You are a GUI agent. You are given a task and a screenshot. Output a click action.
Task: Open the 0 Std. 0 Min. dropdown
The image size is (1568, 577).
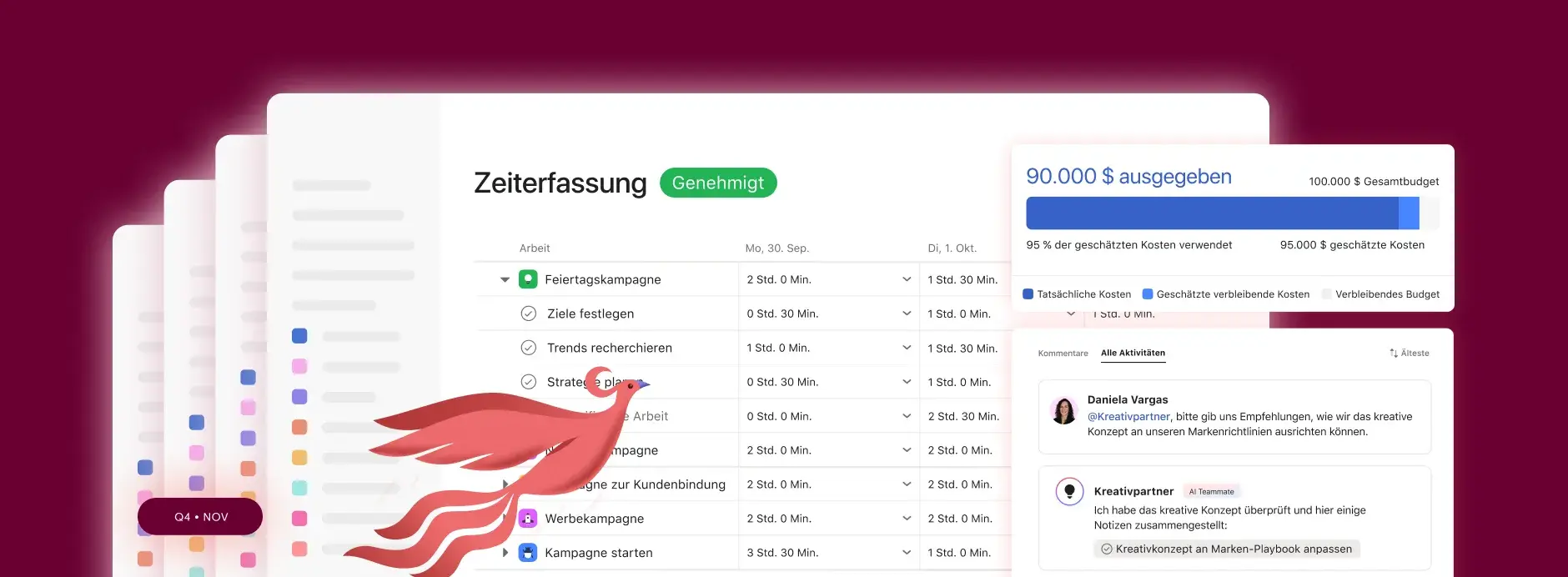pyautogui.click(x=907, y=416)
